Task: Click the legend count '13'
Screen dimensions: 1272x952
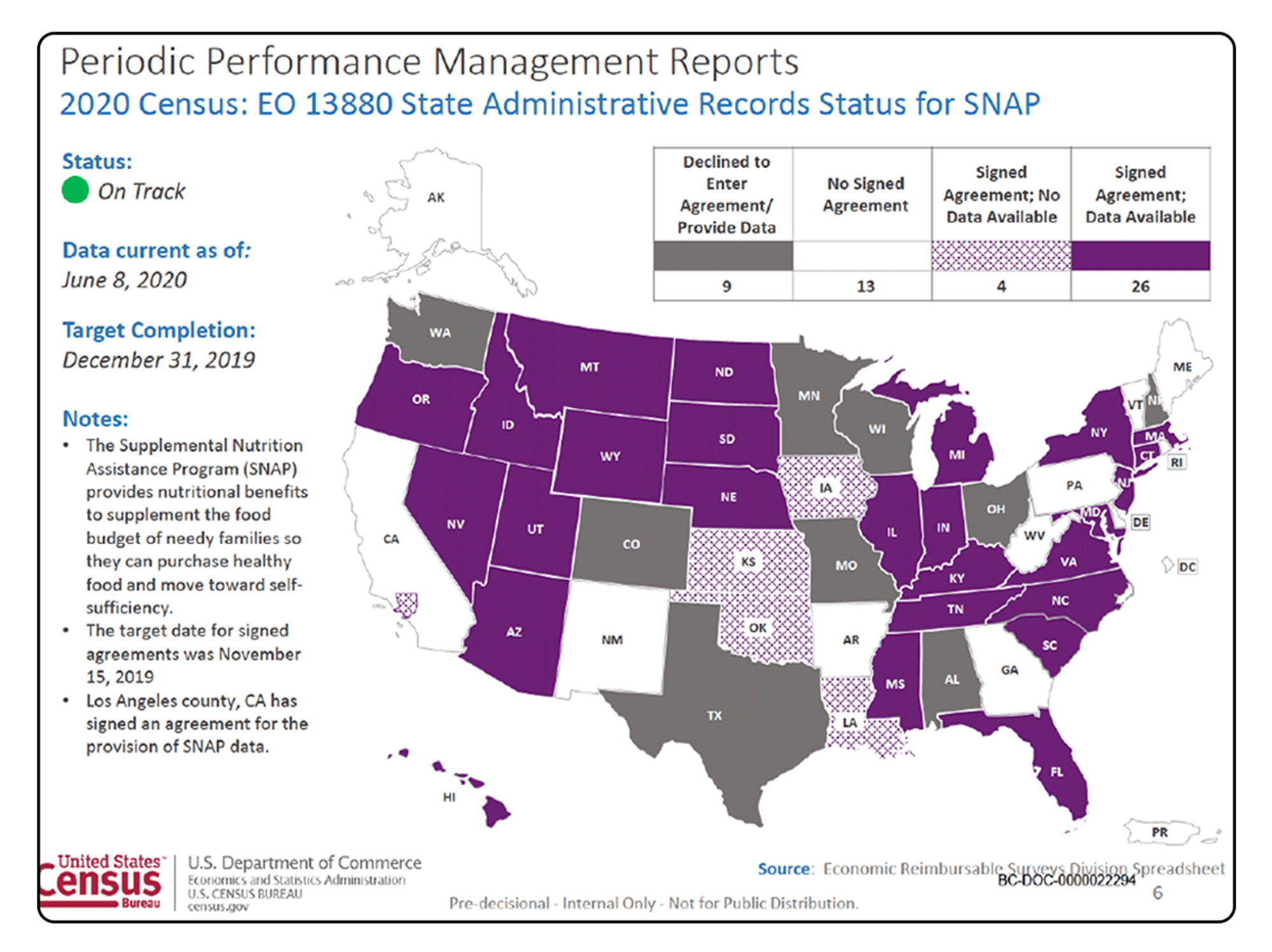Action: (866, 286)
